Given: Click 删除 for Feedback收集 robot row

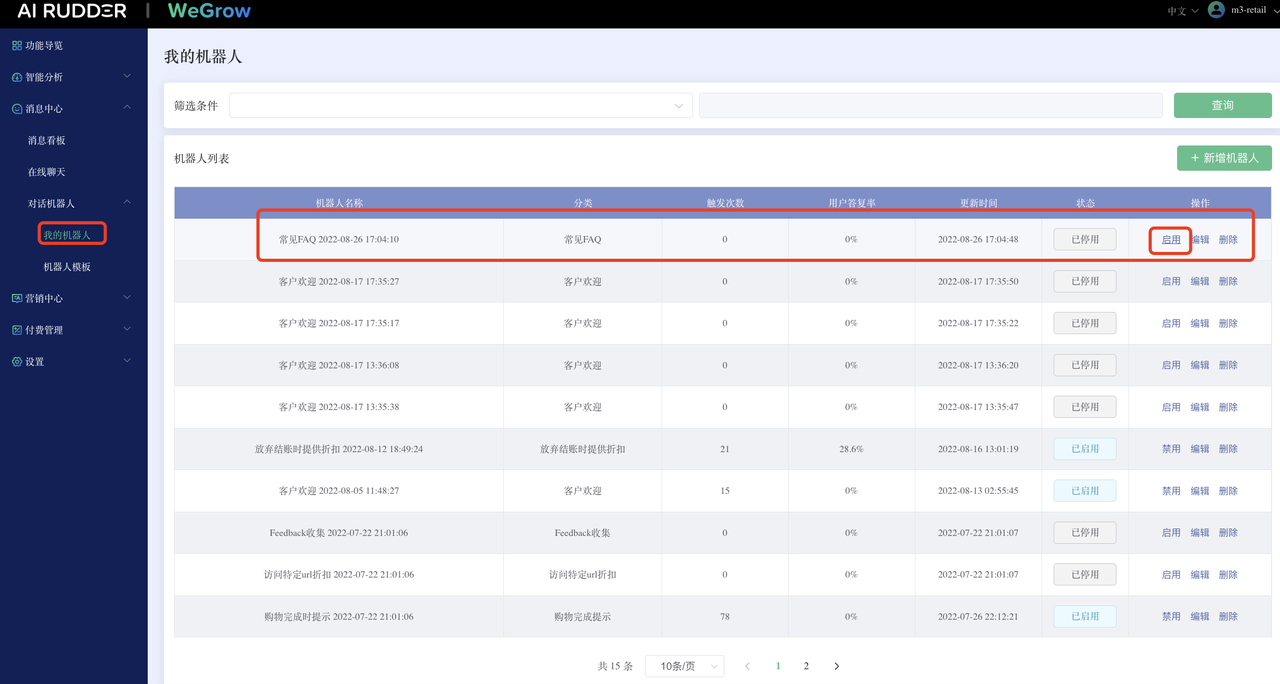Looking at the screenshot, I should pyautogui.click(x=1228, y=533).
